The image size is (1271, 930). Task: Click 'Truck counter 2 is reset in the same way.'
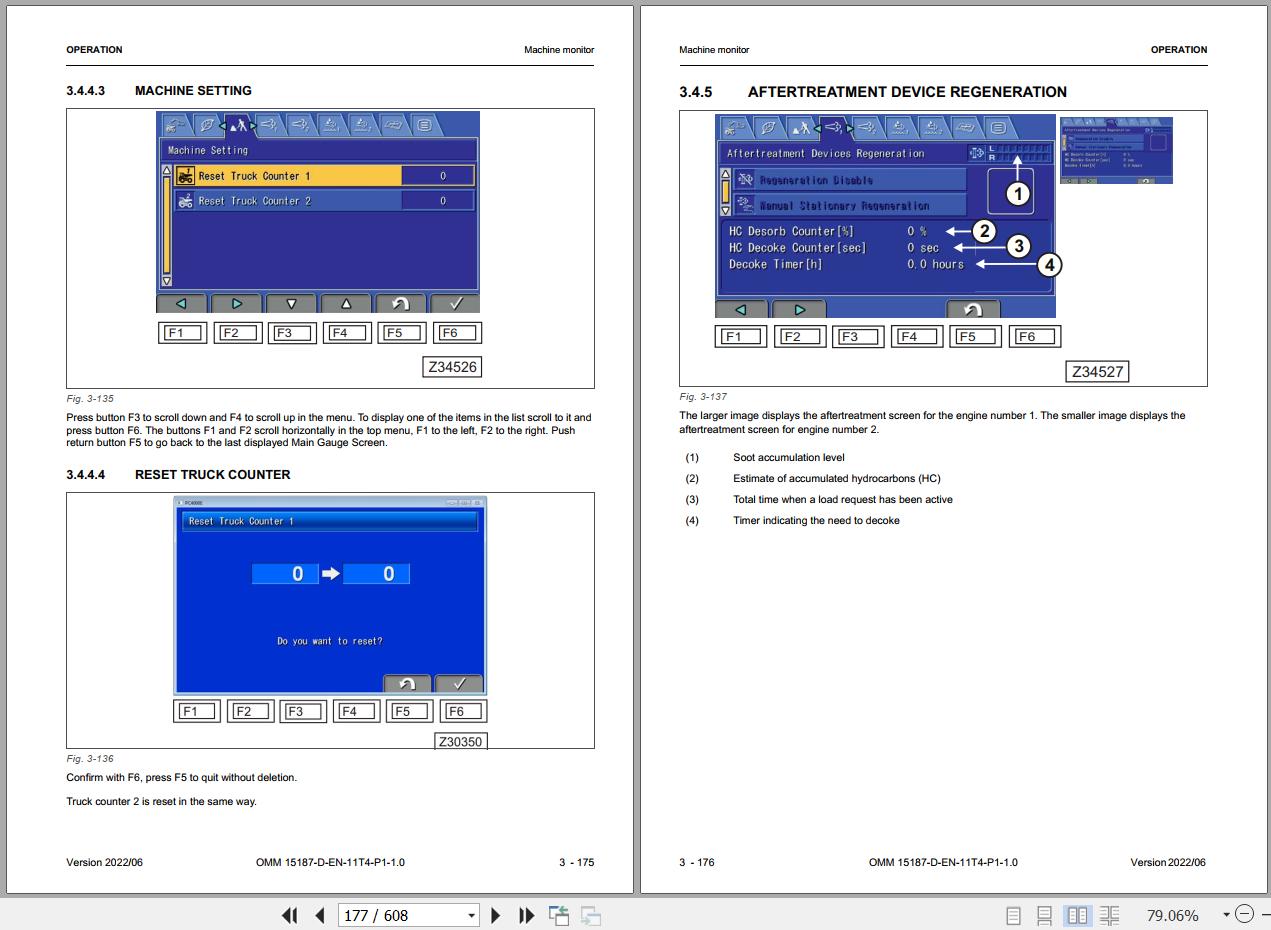(162, 801)
